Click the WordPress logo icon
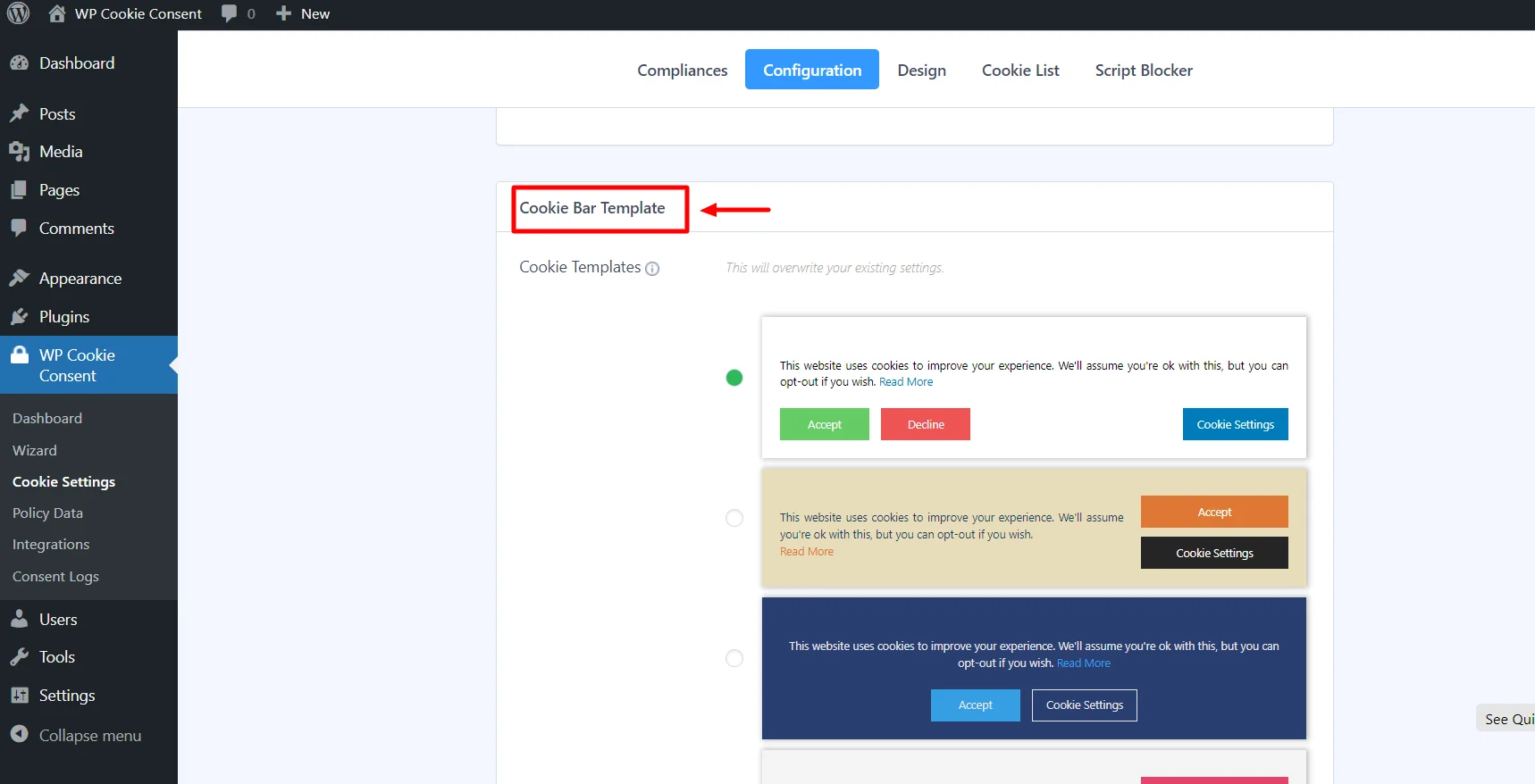Screen dimensions: 1535x784 point(18,13)
